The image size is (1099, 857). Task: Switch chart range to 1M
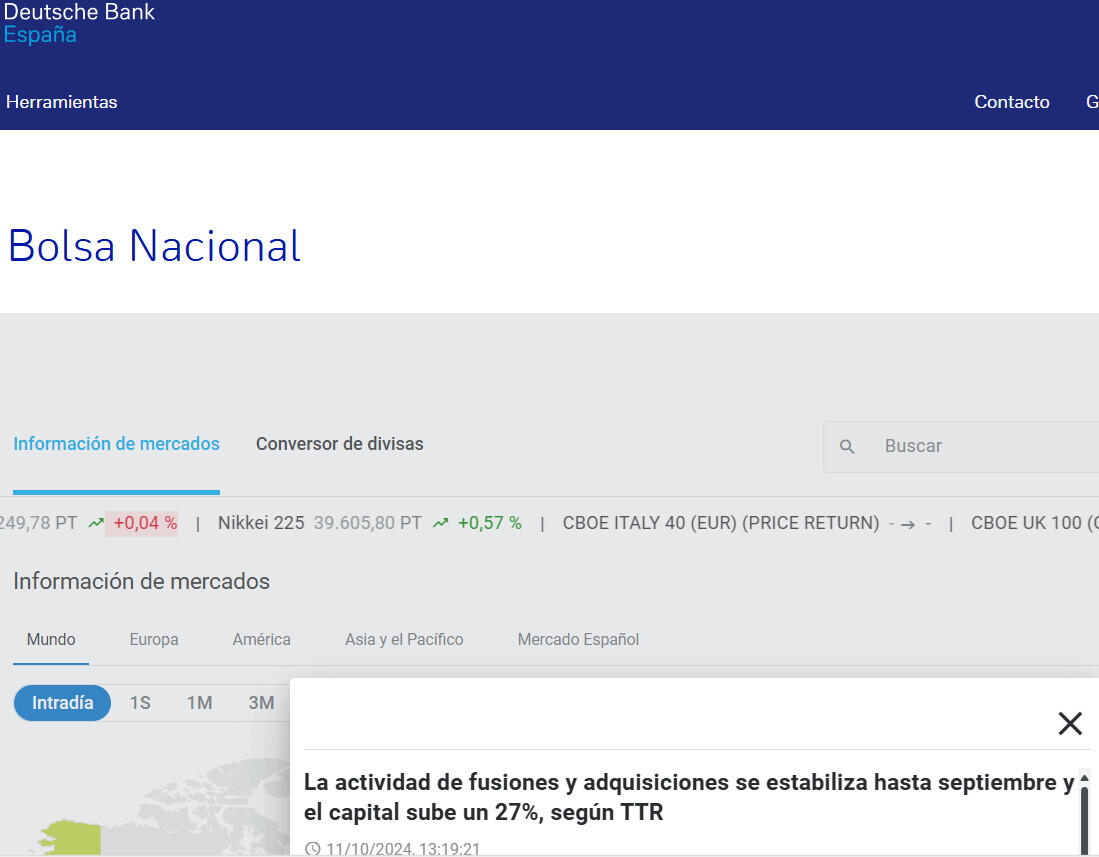click(199, 703)
